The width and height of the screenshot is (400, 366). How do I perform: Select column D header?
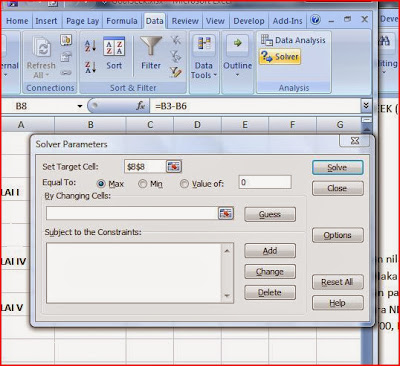coord(197,125)
